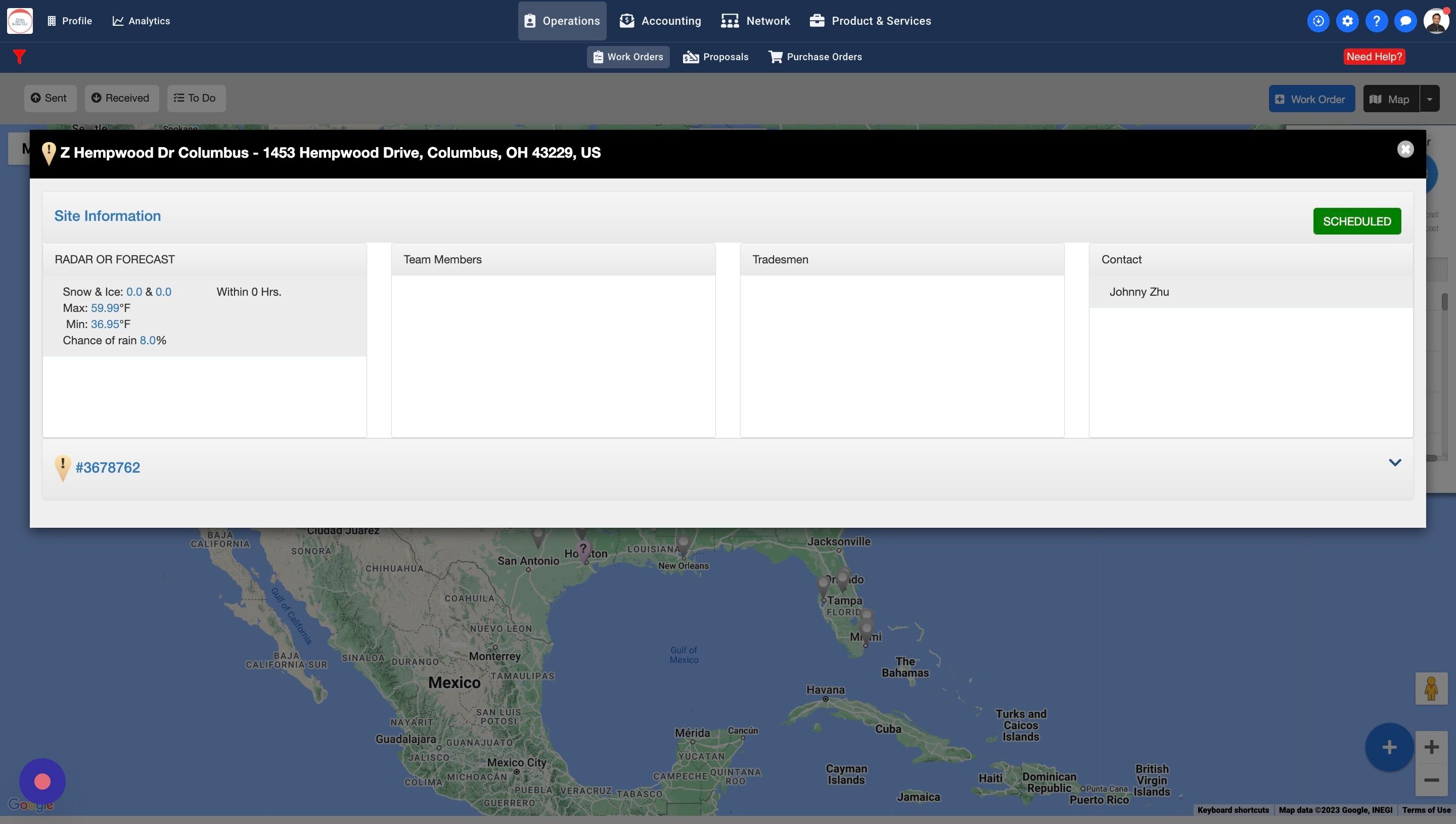Open the Analytics menu item
1456x824 pixels.
[x=141, y=21]
